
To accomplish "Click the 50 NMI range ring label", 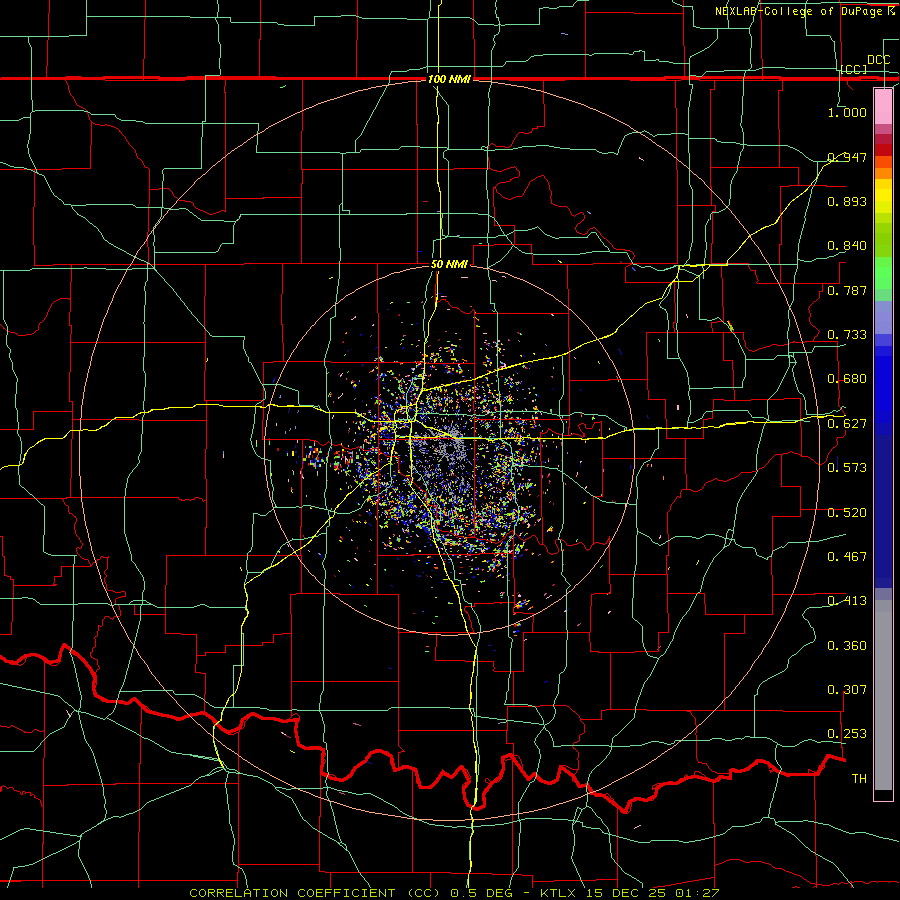I will click(x=449, y=264).
